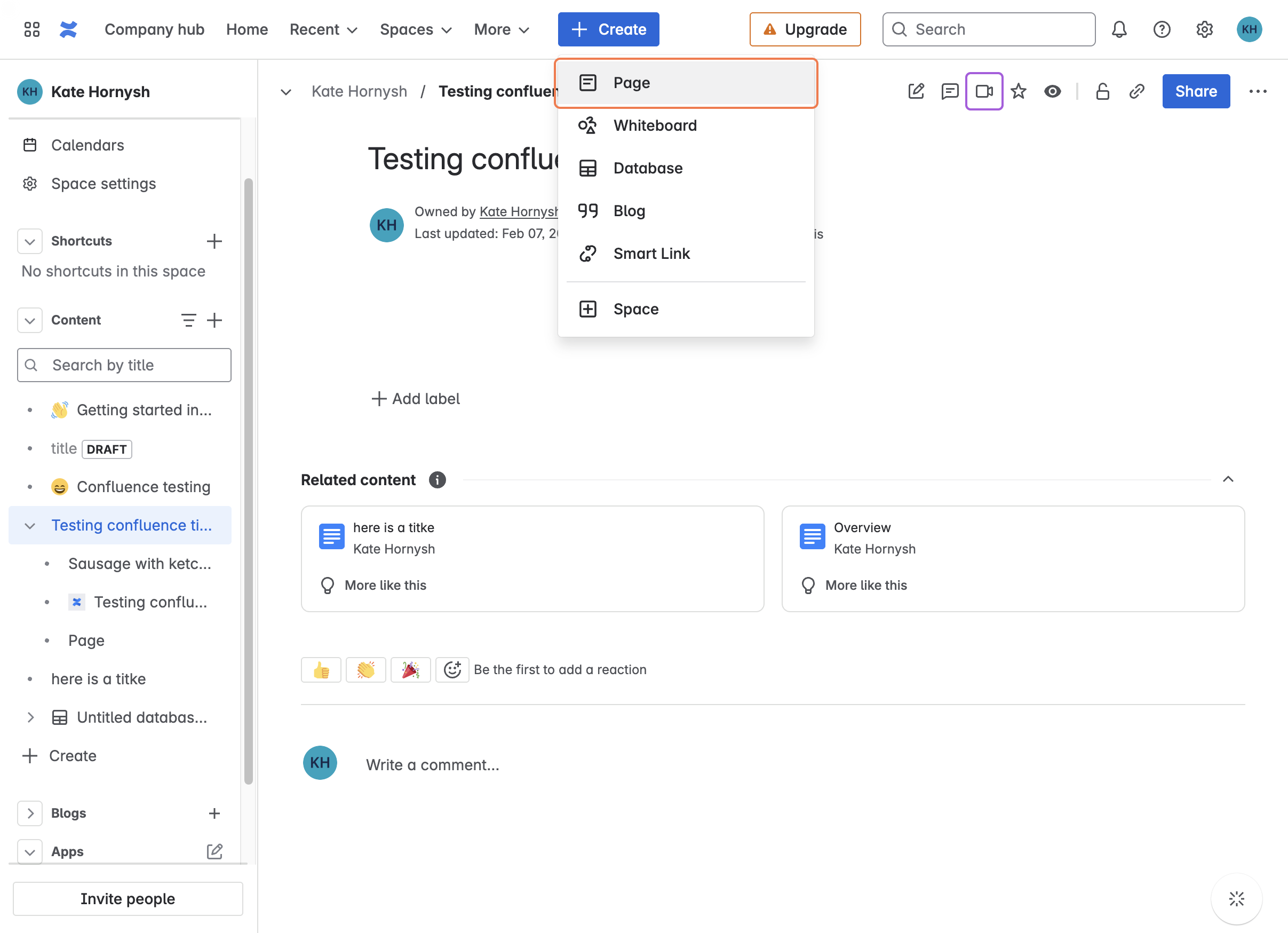Image resolution: width=1288 pixels, height=933 pixels.
Task: Click the edit page pencil icon
Action: pyautogui.click(x=916, y=91)
